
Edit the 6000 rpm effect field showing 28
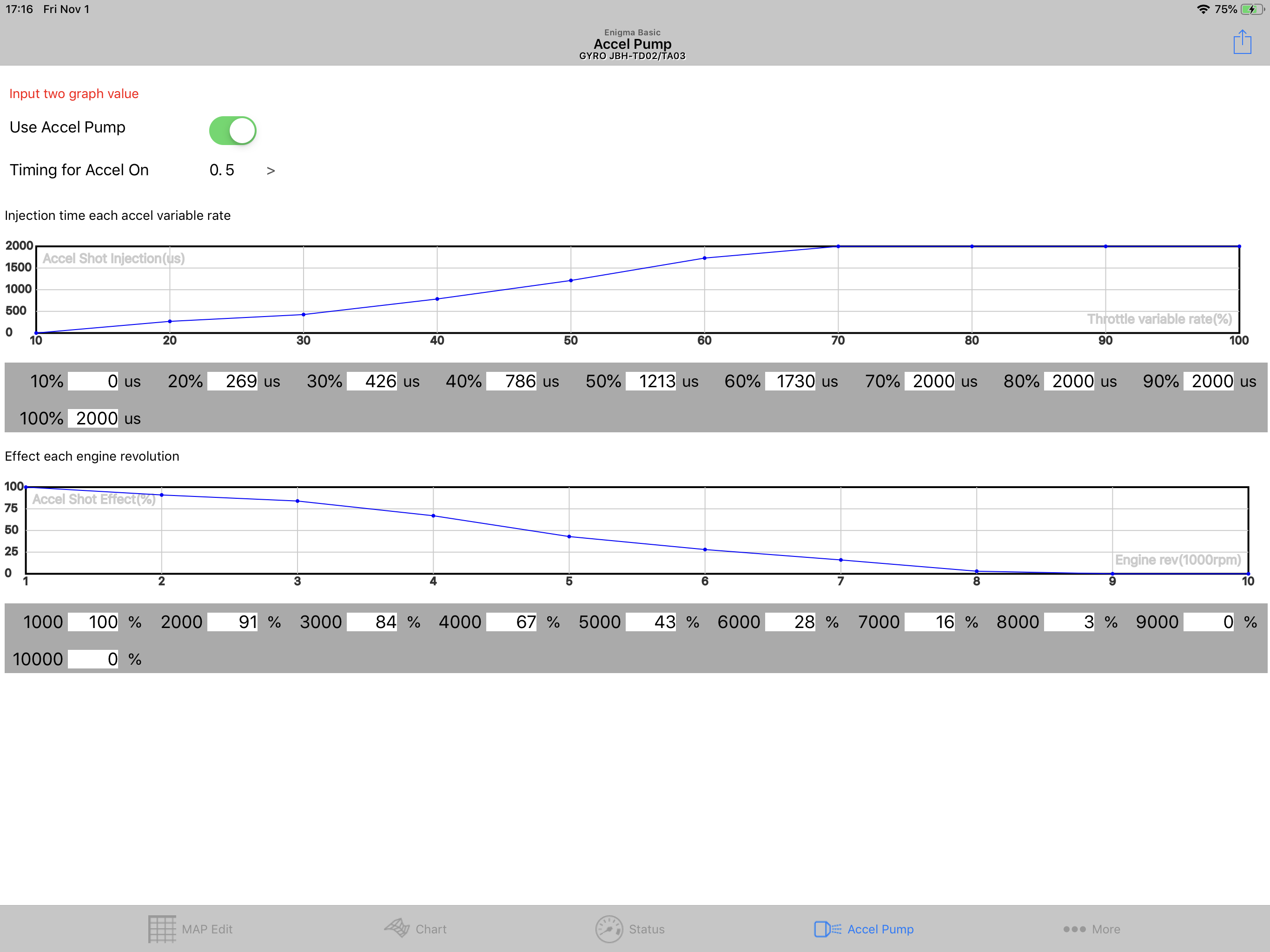[x=791, y=622]
